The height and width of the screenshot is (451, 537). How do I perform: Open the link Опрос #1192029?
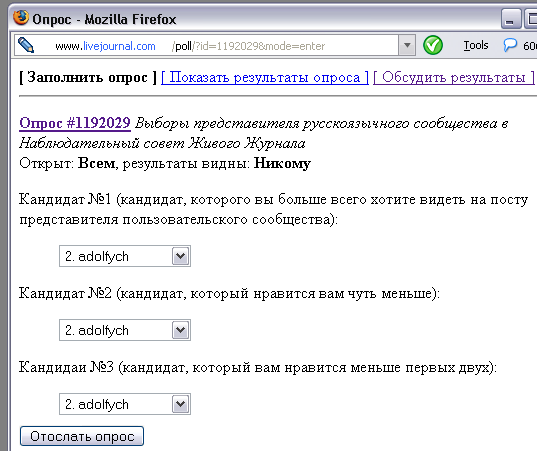tap(75, 123)
